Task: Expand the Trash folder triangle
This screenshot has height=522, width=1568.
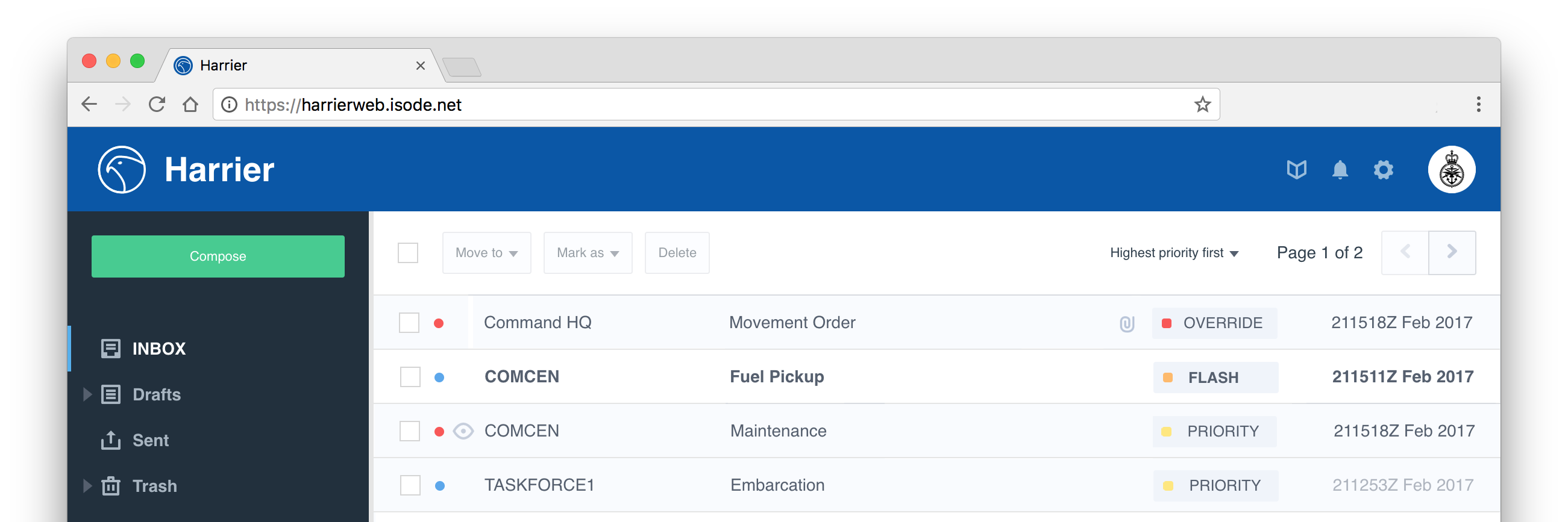Action: tap(87, 485)
